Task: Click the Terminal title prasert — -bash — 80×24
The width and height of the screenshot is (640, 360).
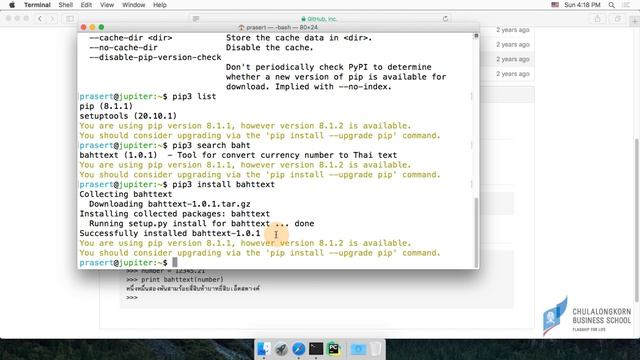Action: [x=278, y=27]
